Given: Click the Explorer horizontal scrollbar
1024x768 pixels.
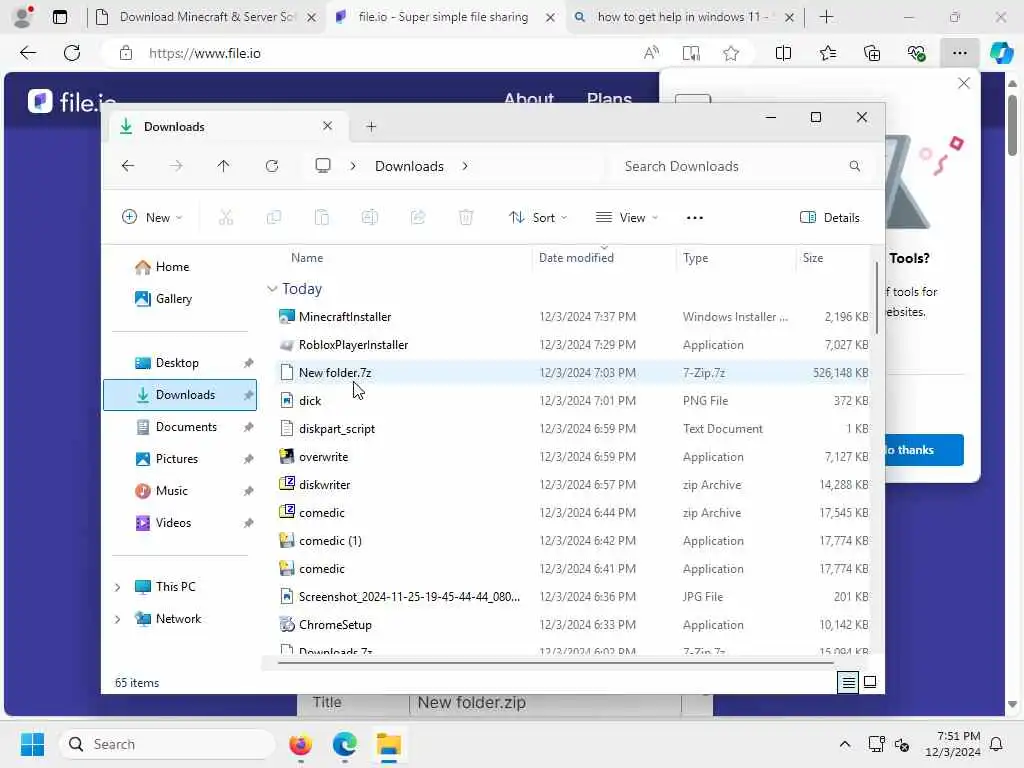Looking at the screenshot, I should pyautogui.click(x=555, y=663).
